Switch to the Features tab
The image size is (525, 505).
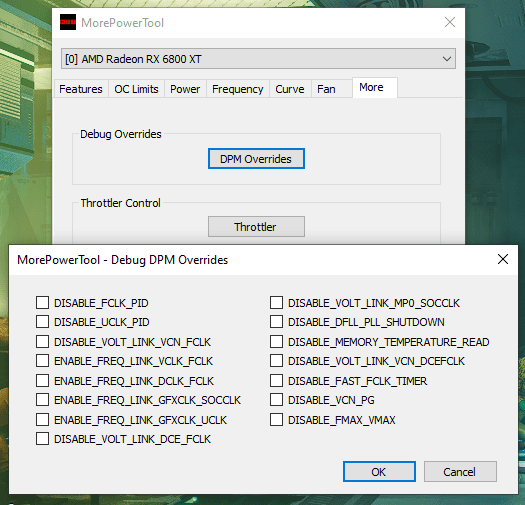point(81,89)
